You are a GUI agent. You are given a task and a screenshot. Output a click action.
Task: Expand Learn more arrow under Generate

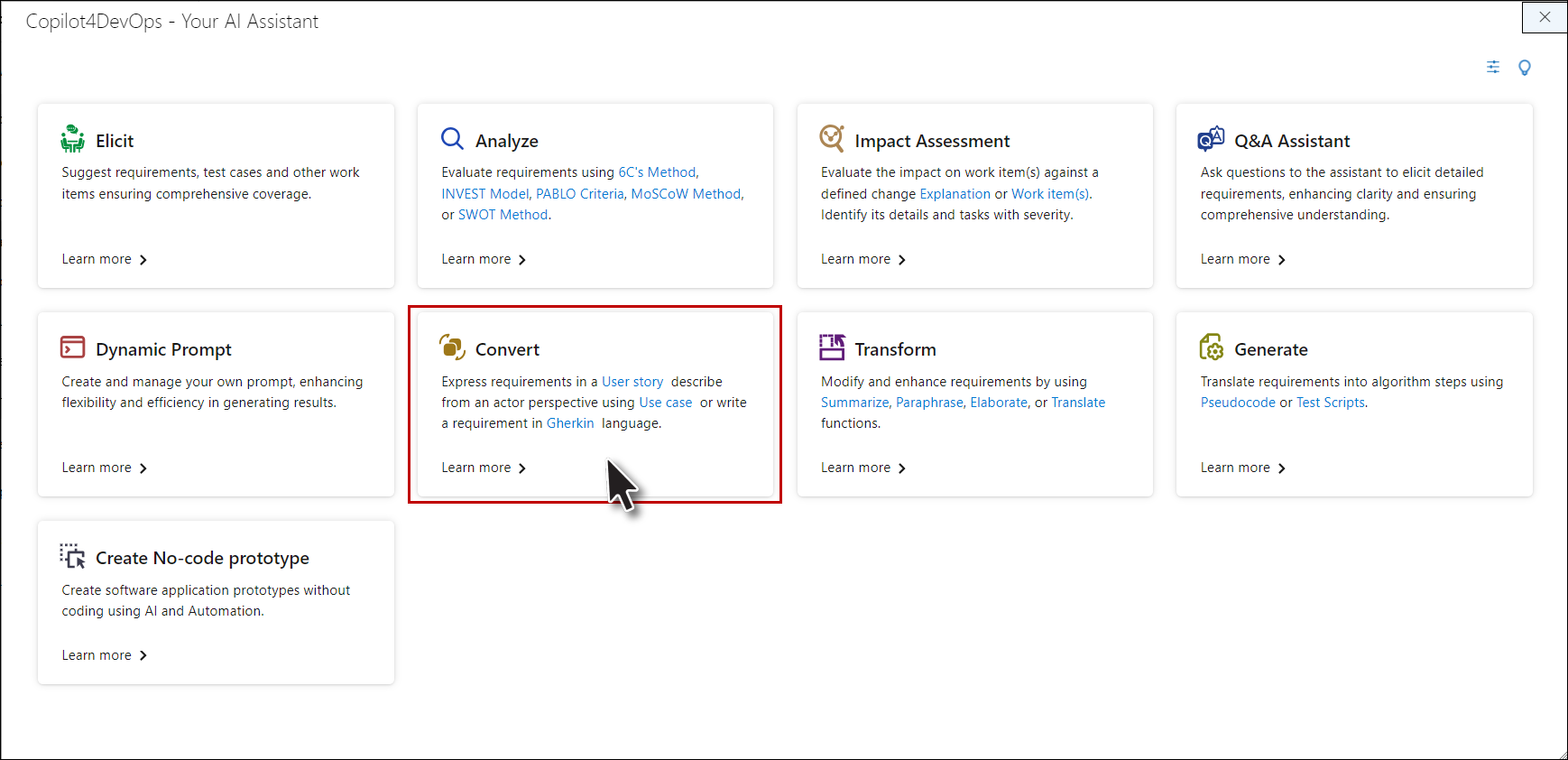pyautogui.click(x=1282, y=468)
